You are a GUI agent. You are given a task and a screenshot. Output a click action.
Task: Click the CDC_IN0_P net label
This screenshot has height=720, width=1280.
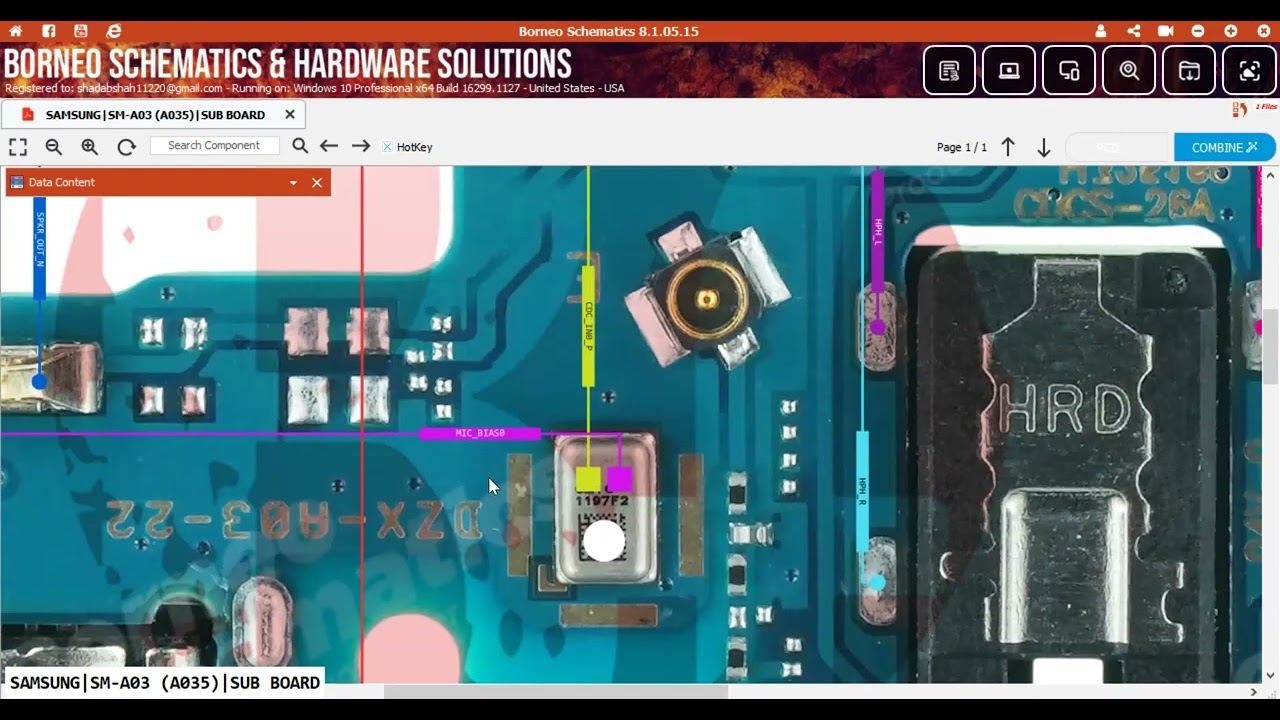click(x=588, y=326)
